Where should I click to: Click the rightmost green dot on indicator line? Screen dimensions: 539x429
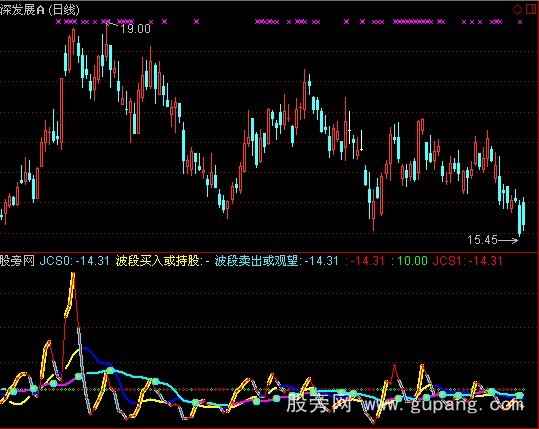coord(519,396)
